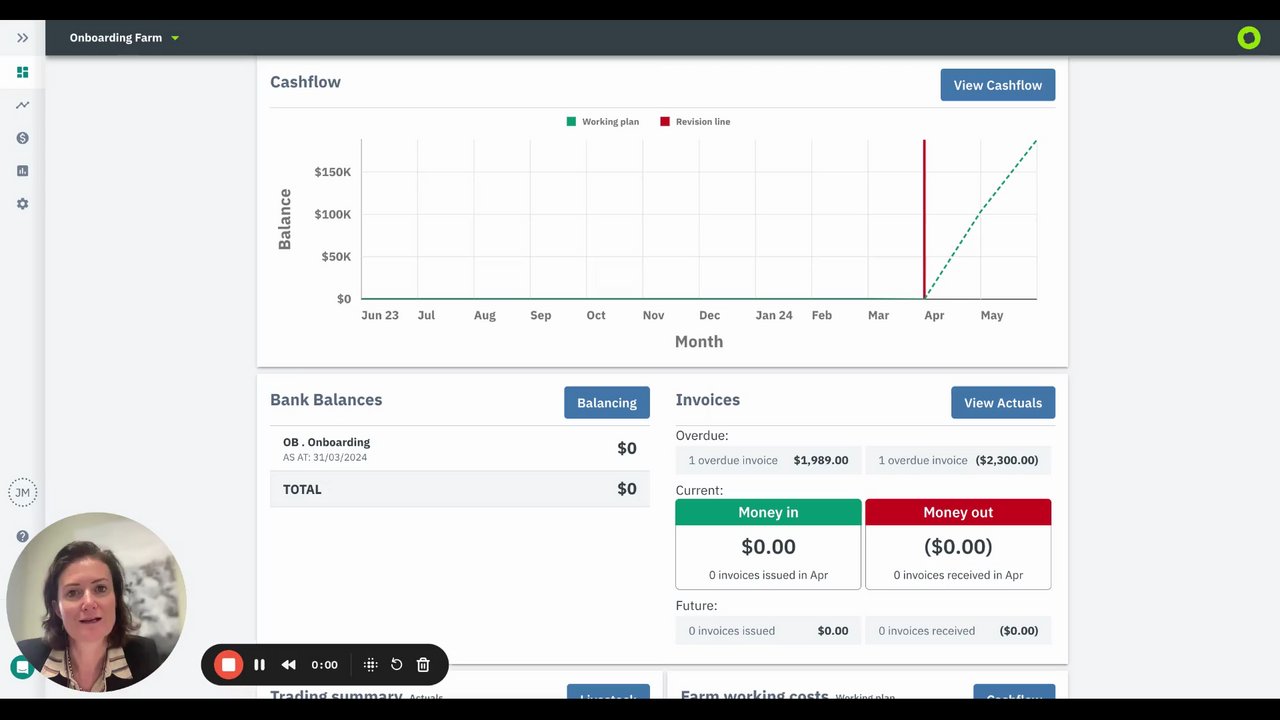
Task: Click the View Cashflow button
Action: [x=997, y=85]
